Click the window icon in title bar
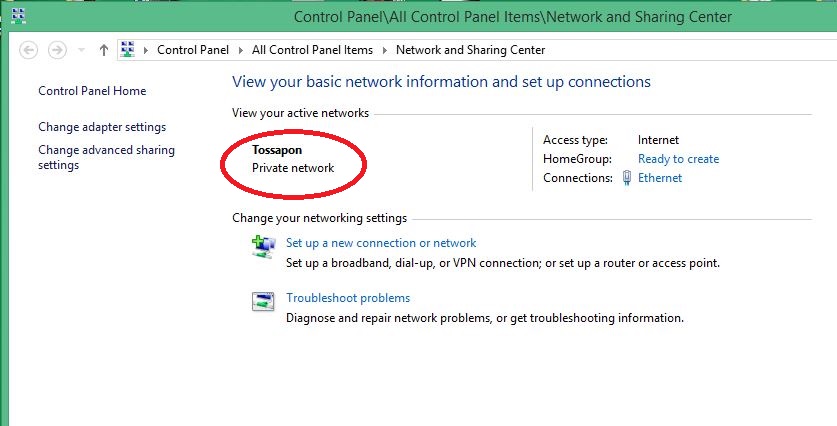 click(17, 17)
